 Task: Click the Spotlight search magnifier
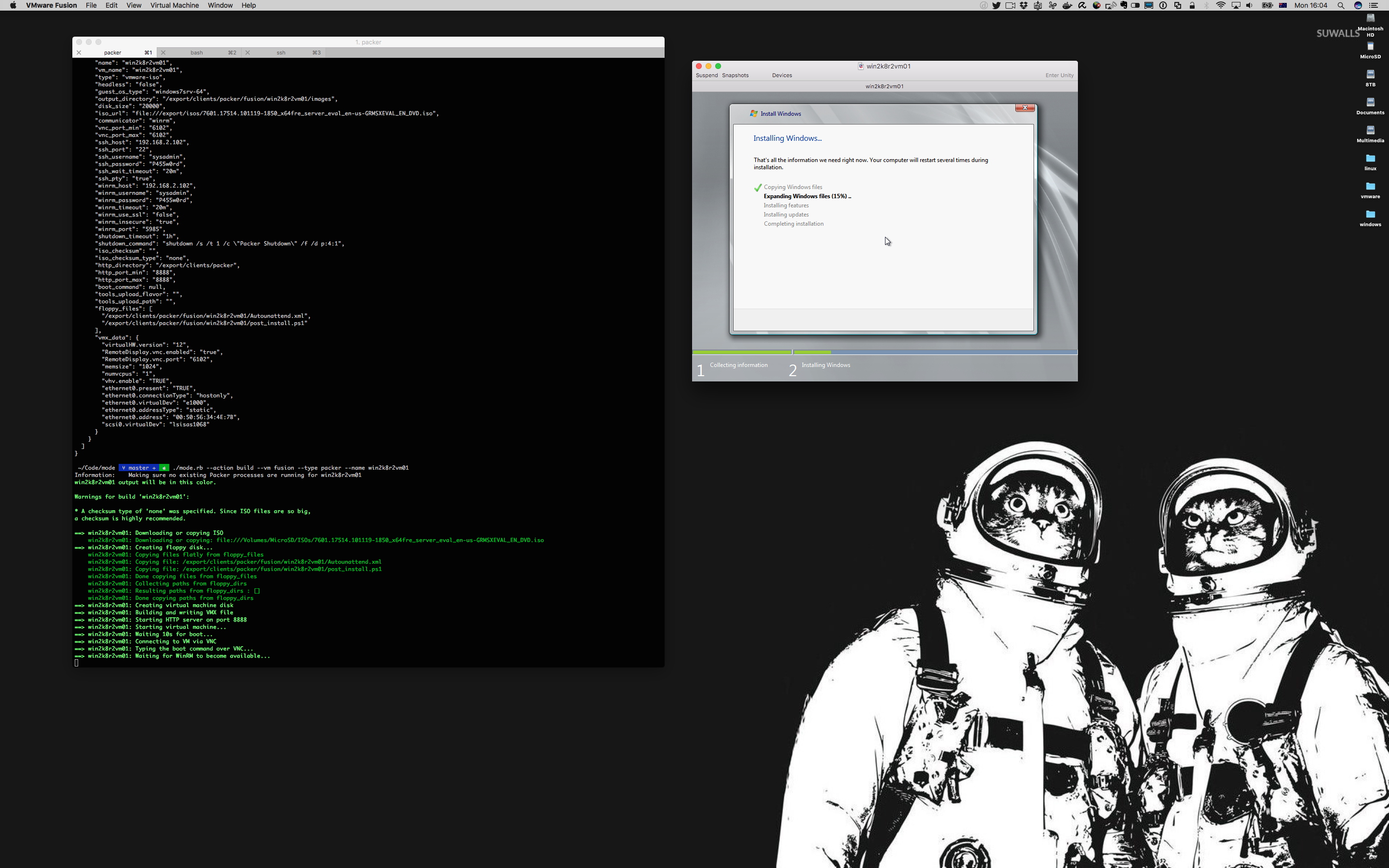click(1341, 5)
